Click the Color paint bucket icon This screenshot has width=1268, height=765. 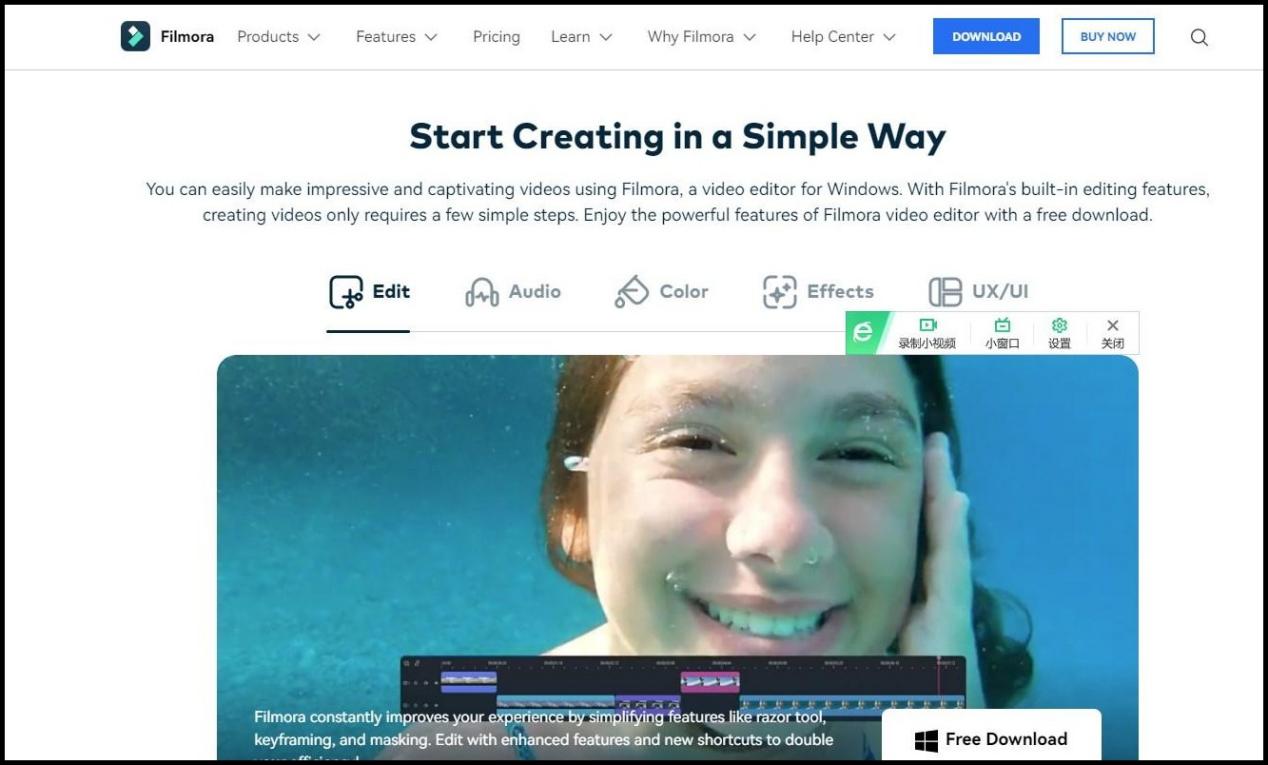[x=632, y=292]
